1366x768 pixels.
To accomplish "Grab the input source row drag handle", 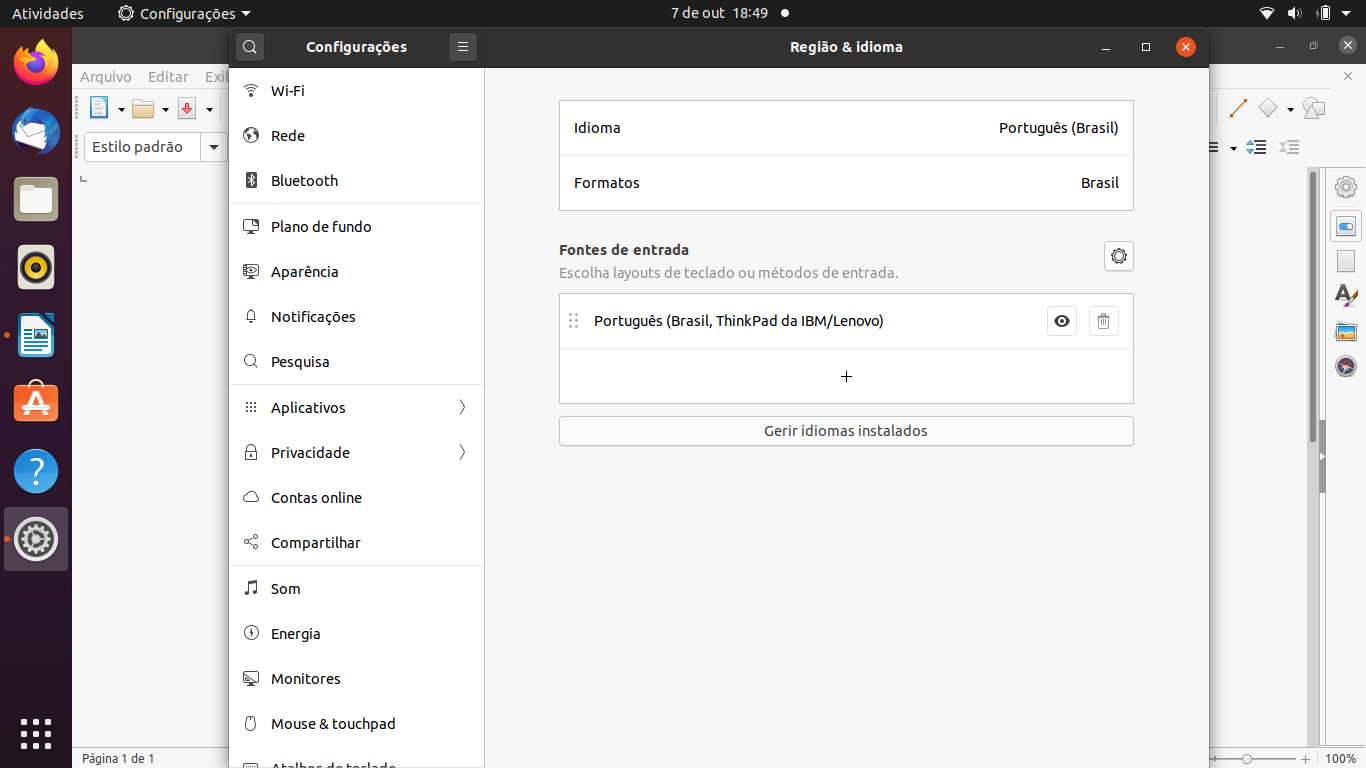I will coord(573,321).
